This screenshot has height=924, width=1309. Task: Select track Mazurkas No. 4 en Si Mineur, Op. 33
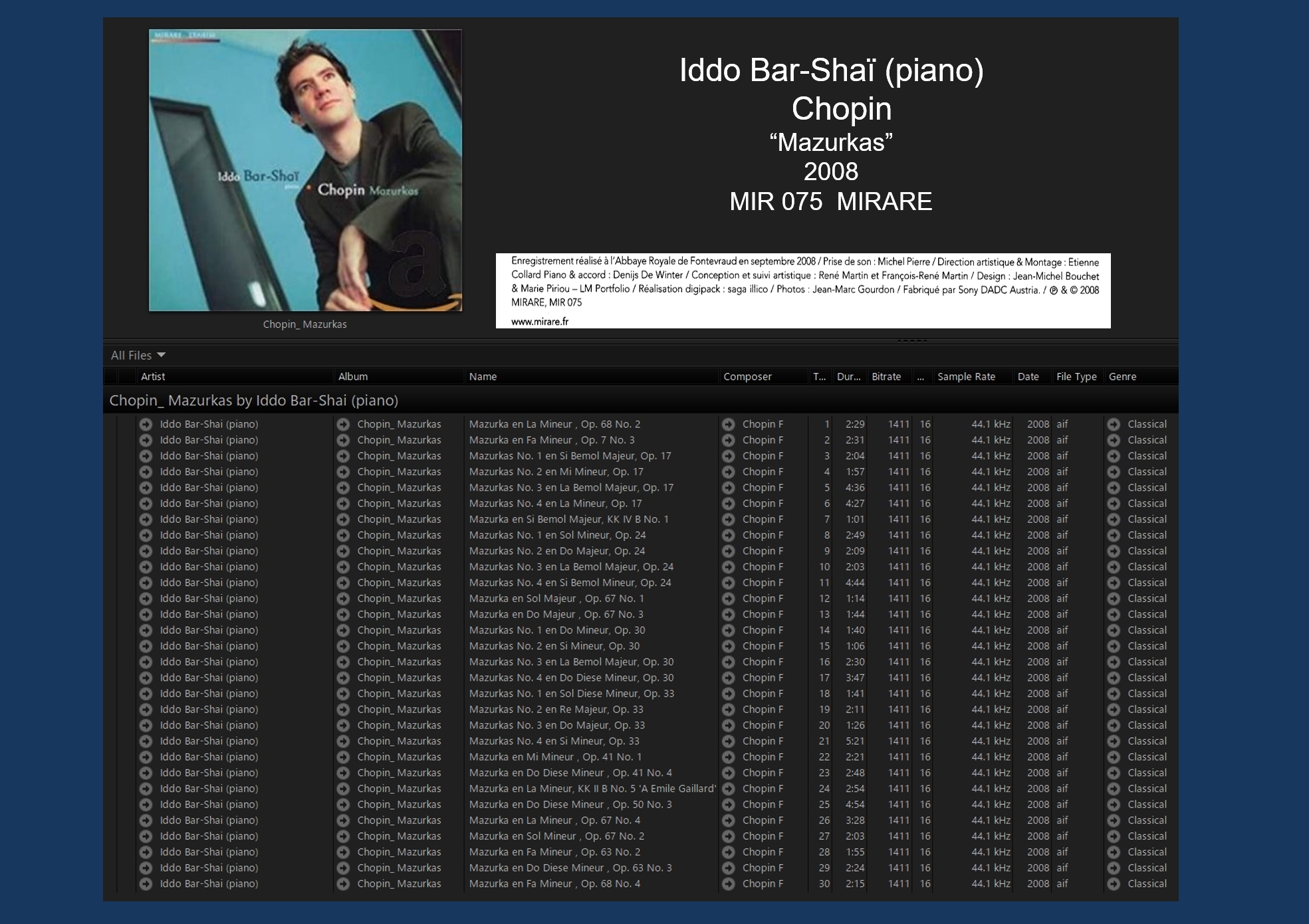tap(554, 741)
